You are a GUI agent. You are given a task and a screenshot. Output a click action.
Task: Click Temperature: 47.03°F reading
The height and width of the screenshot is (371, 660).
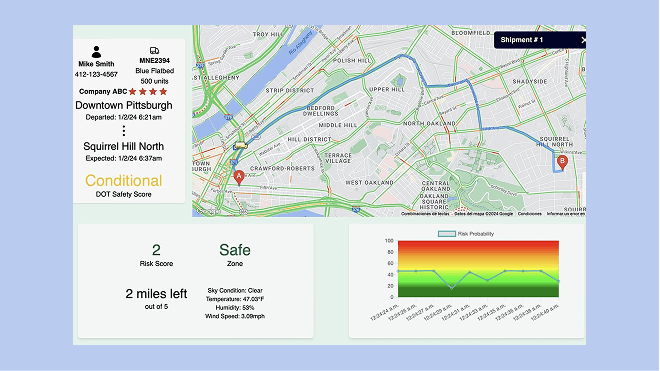[235, 299]
